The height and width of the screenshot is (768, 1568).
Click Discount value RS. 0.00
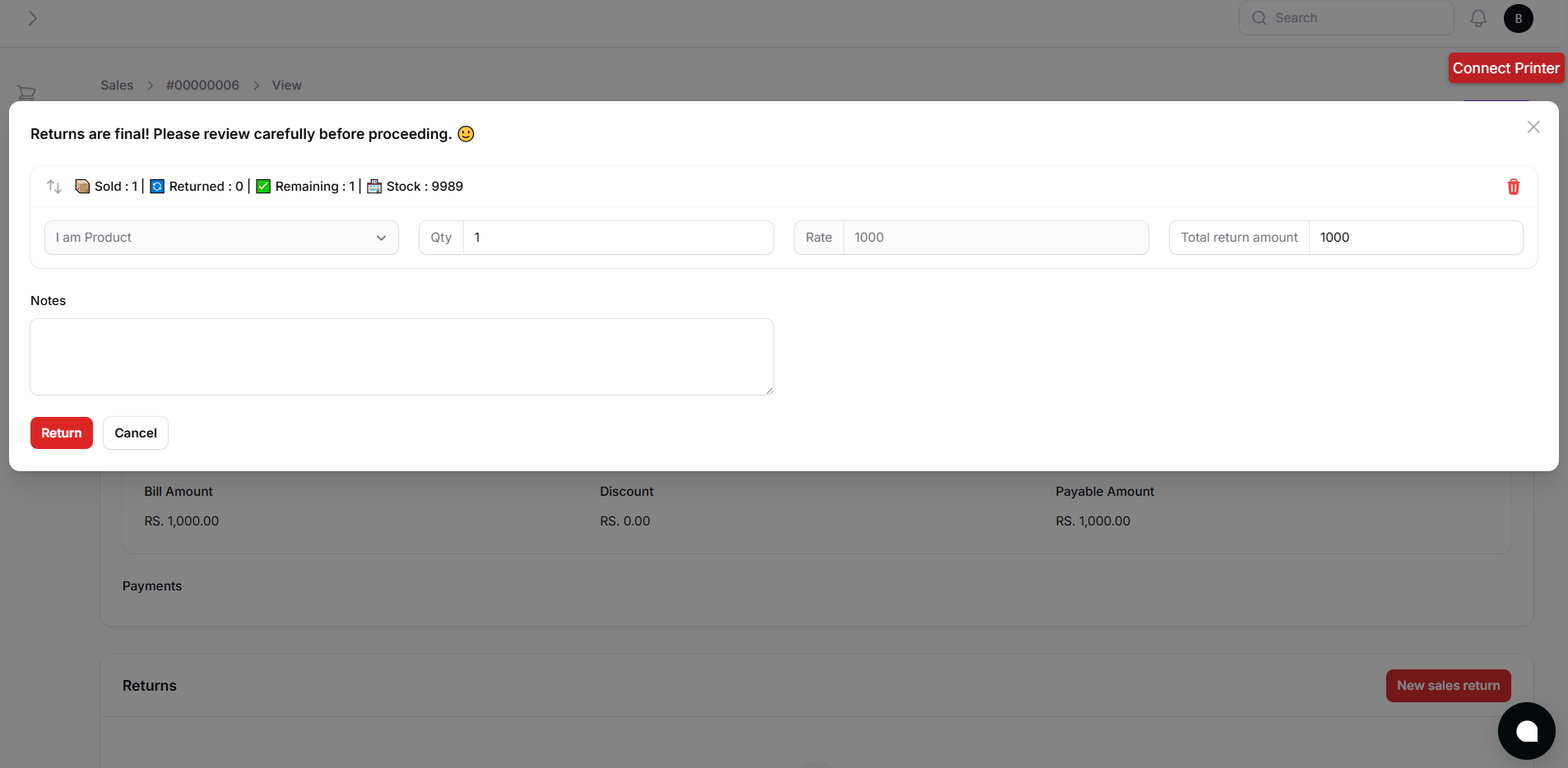[x=625, y=521]
